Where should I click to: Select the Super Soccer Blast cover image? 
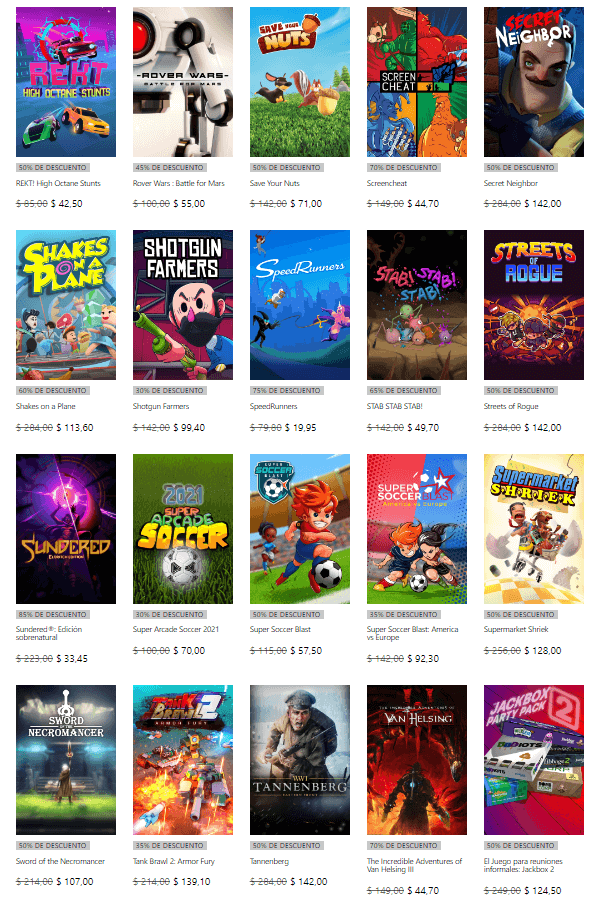click(x=300, y=529)
